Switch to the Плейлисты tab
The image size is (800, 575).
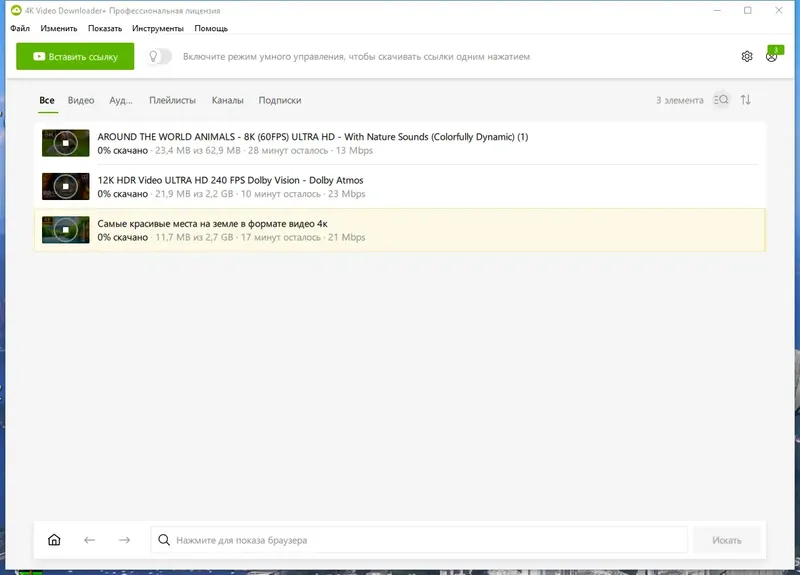point(172,101)
